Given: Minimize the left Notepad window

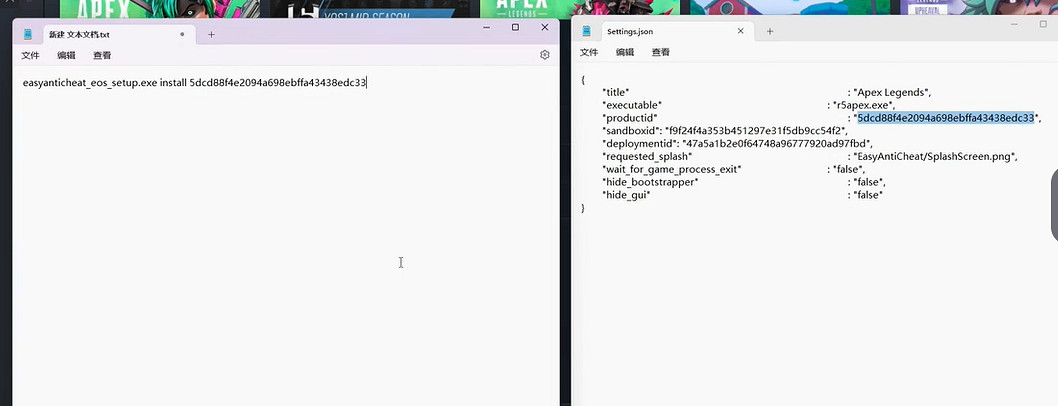Looking at the screenshot, I should (x=486, y=28).
